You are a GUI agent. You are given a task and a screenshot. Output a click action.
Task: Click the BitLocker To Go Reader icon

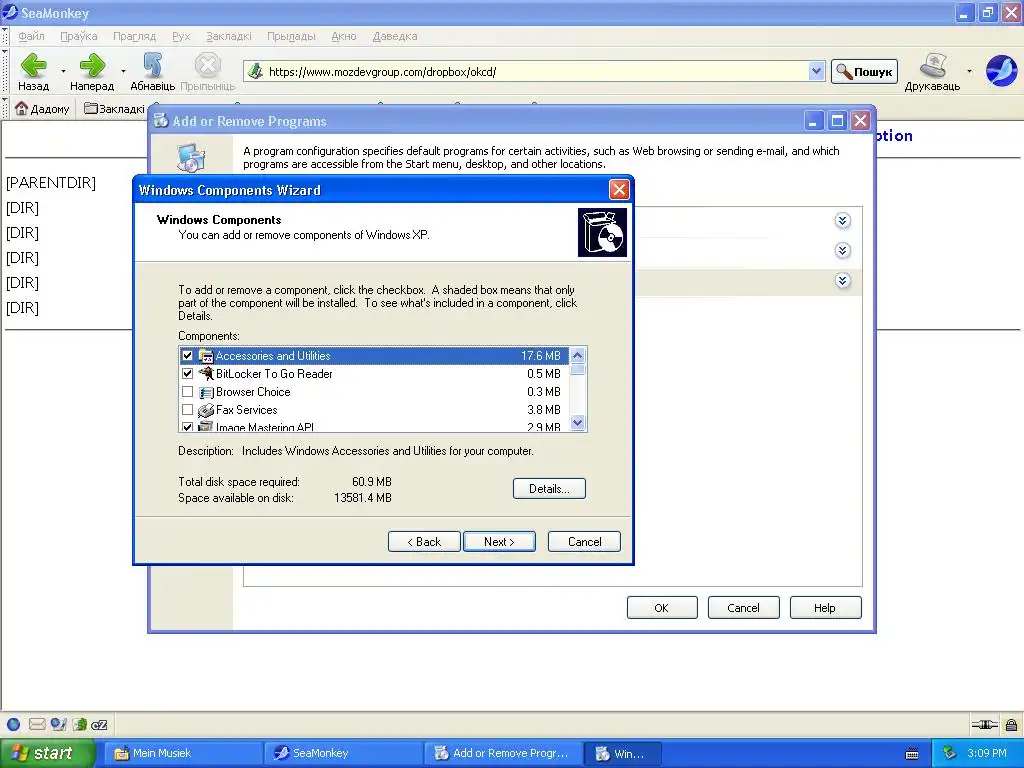[206, 374]
